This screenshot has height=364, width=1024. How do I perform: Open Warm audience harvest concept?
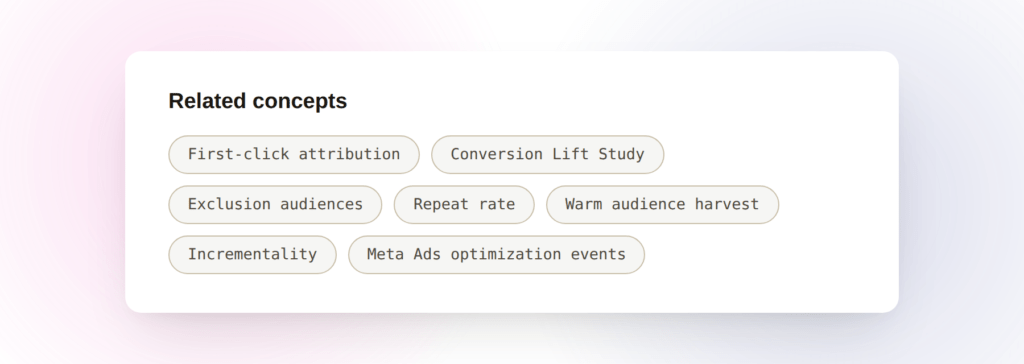click(x=662, y=205)
